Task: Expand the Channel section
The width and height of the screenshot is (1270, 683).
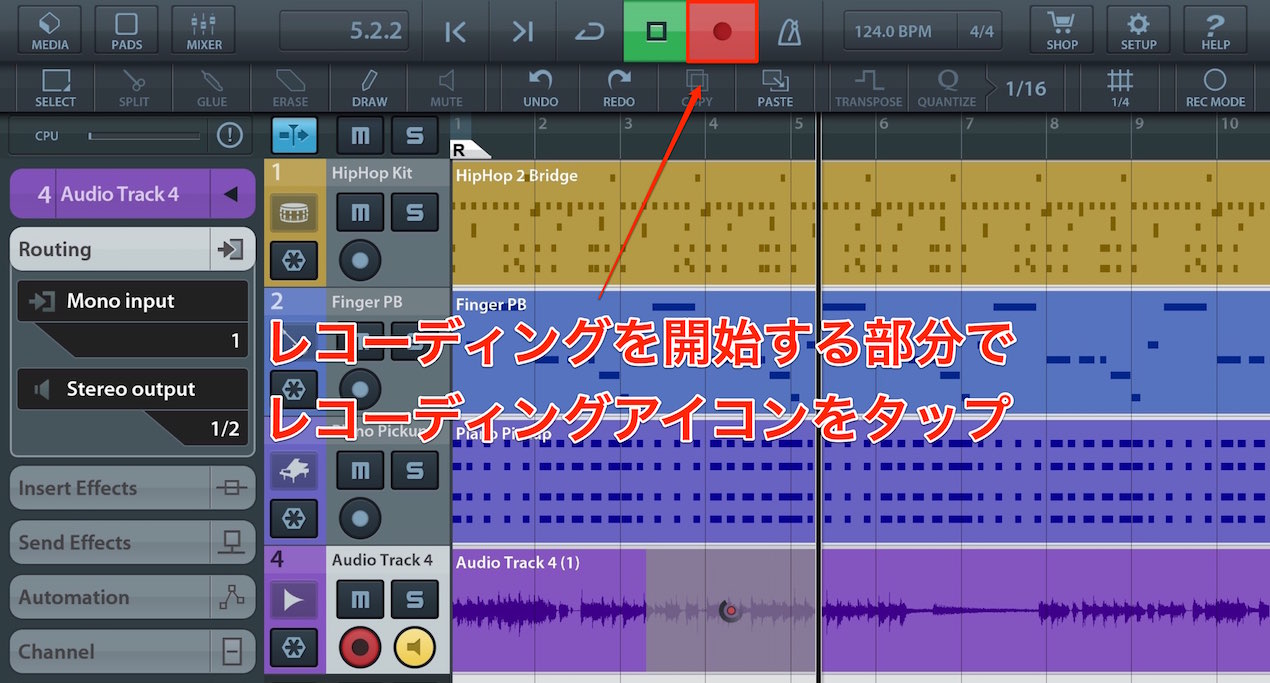Action: pos(132,652)
